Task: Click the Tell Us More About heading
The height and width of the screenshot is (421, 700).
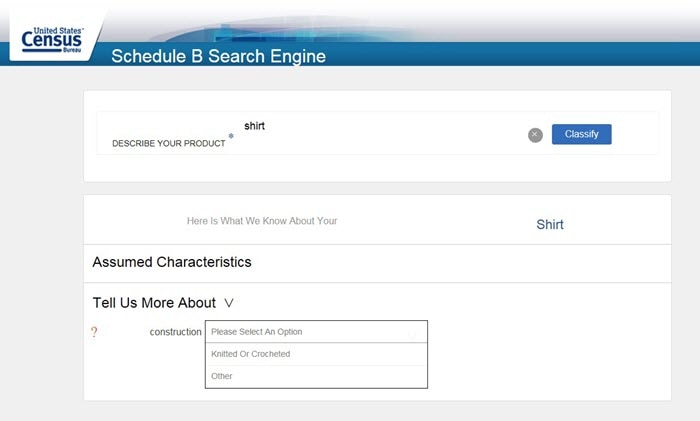Action: coord(154,303)
